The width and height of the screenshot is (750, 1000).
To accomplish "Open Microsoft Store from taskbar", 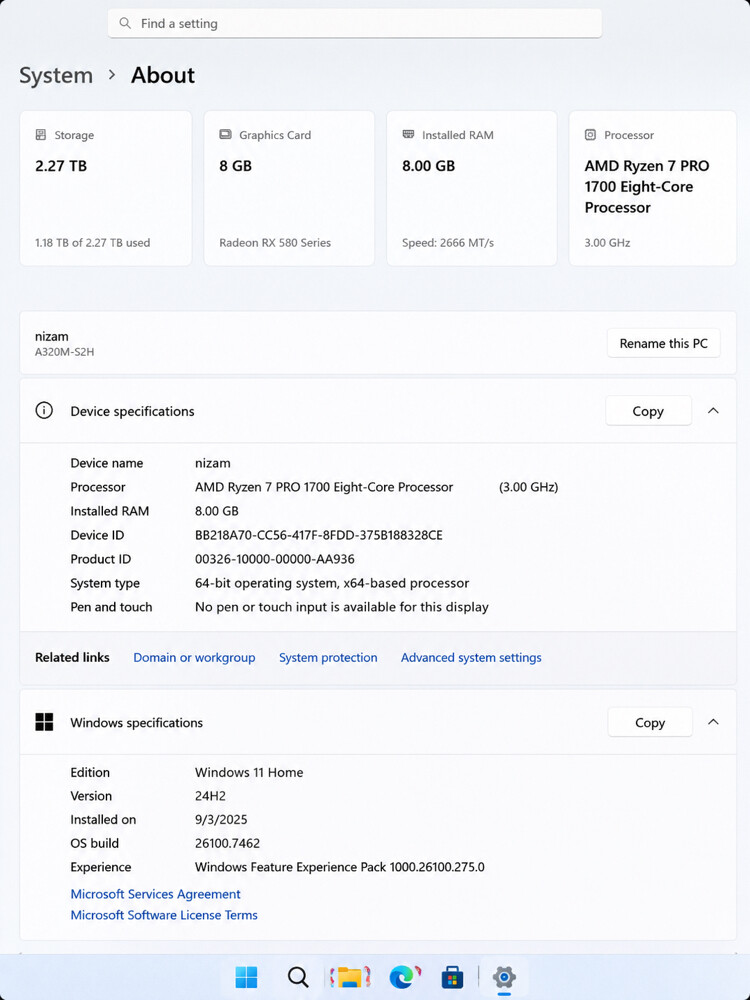I will pyautogui.click(x=452, y=976).
